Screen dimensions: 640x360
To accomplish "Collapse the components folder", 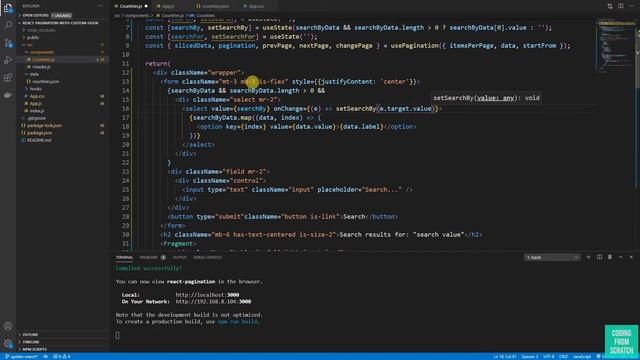I will coord(42,52).
